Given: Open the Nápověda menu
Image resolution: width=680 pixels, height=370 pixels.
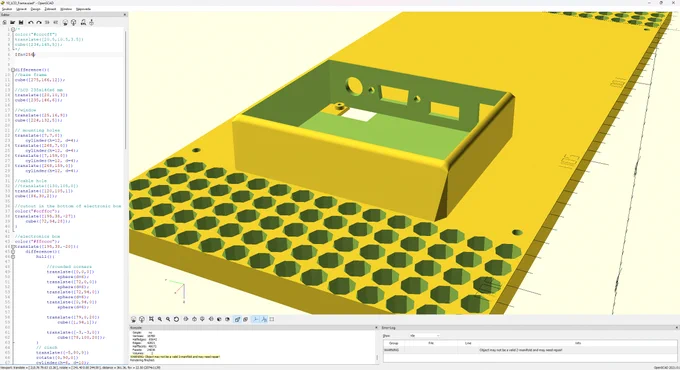Looking at the screenshot, I should (83, 9).
